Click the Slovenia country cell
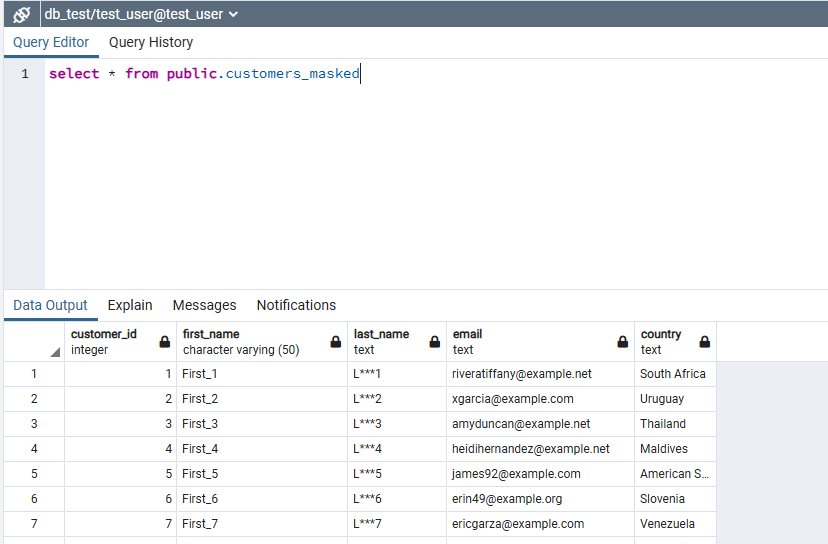This screenshot has height=544, width=828. [675, 499]
